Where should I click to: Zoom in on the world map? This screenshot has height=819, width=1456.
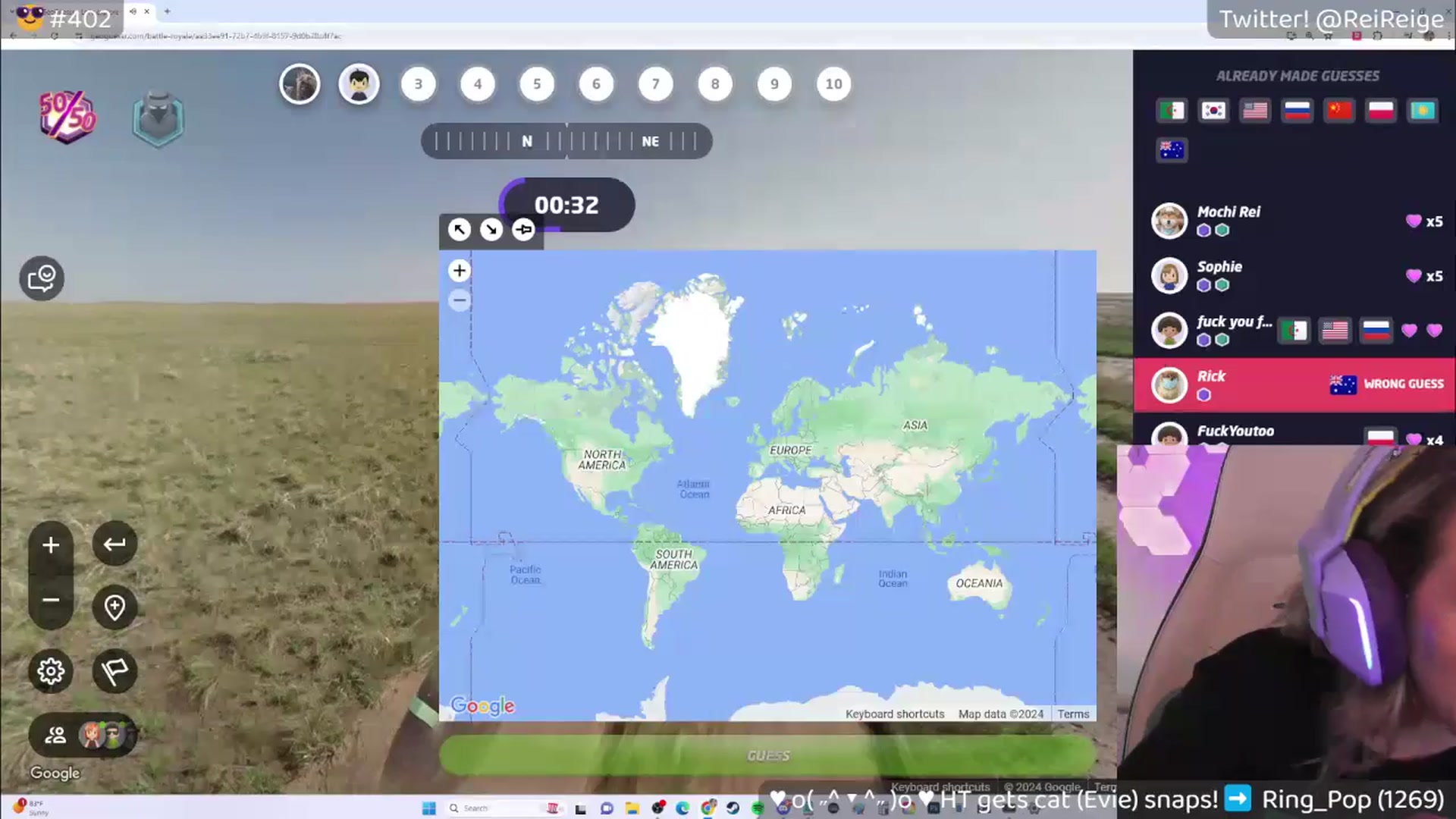click(459, 271)
